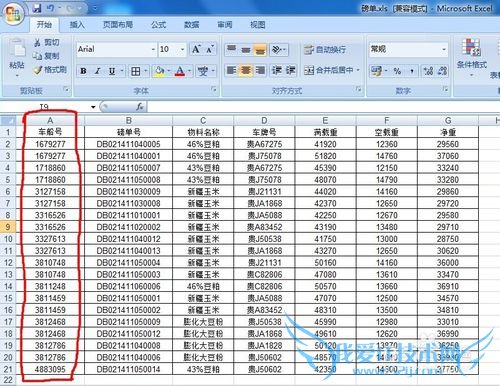Decrease cell indent
Screen dimensions: 500x386
click(x=277, y=70)
